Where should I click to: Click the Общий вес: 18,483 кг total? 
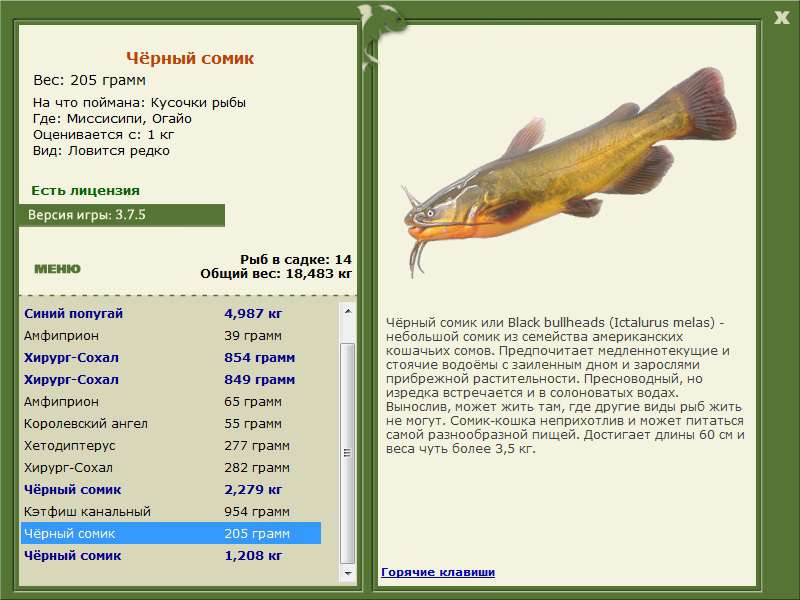(276, 273)
